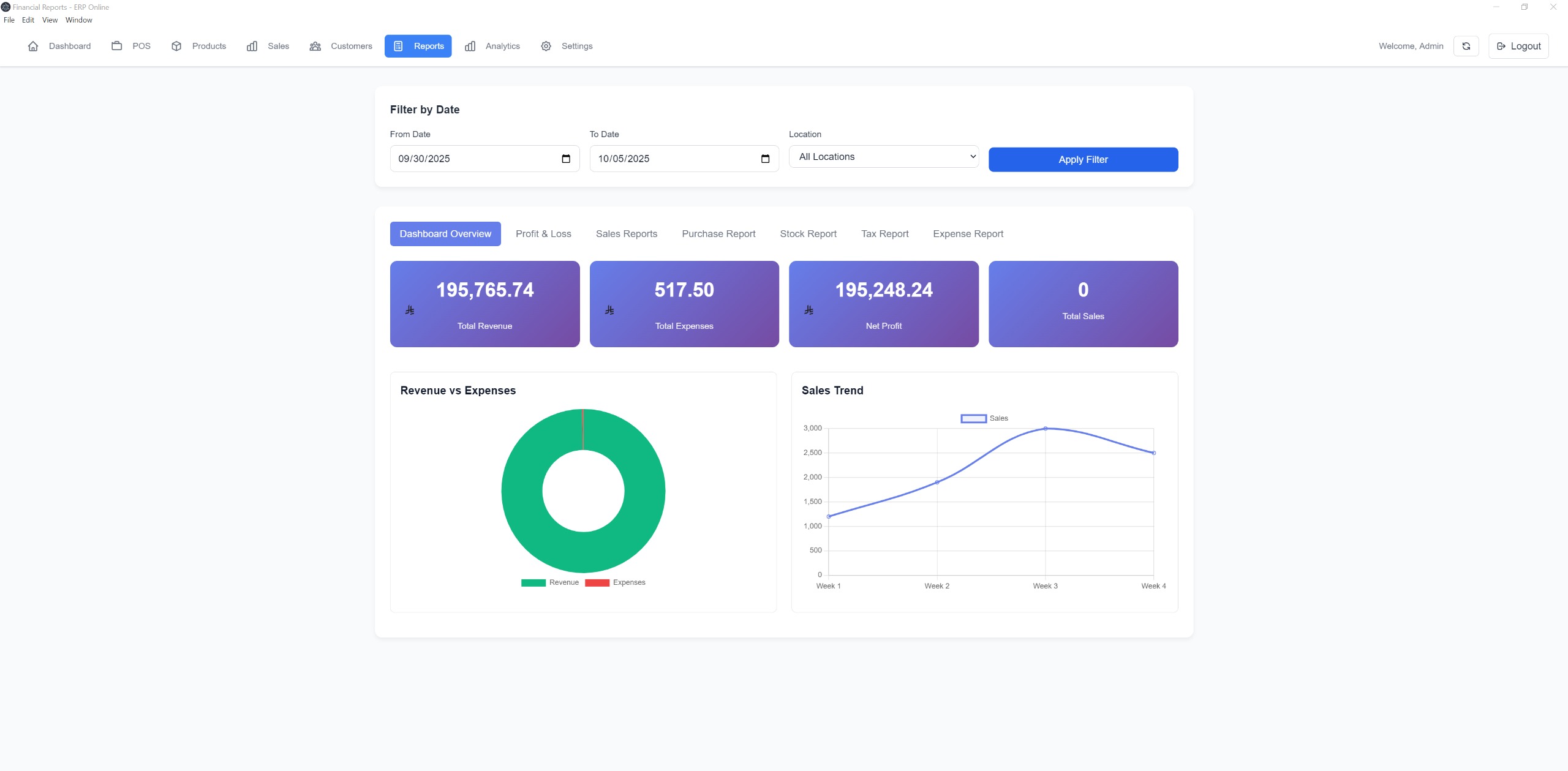Open the From Date calendar picker
The width and height of the screenshot is (1568, 771).
point(565,159)
